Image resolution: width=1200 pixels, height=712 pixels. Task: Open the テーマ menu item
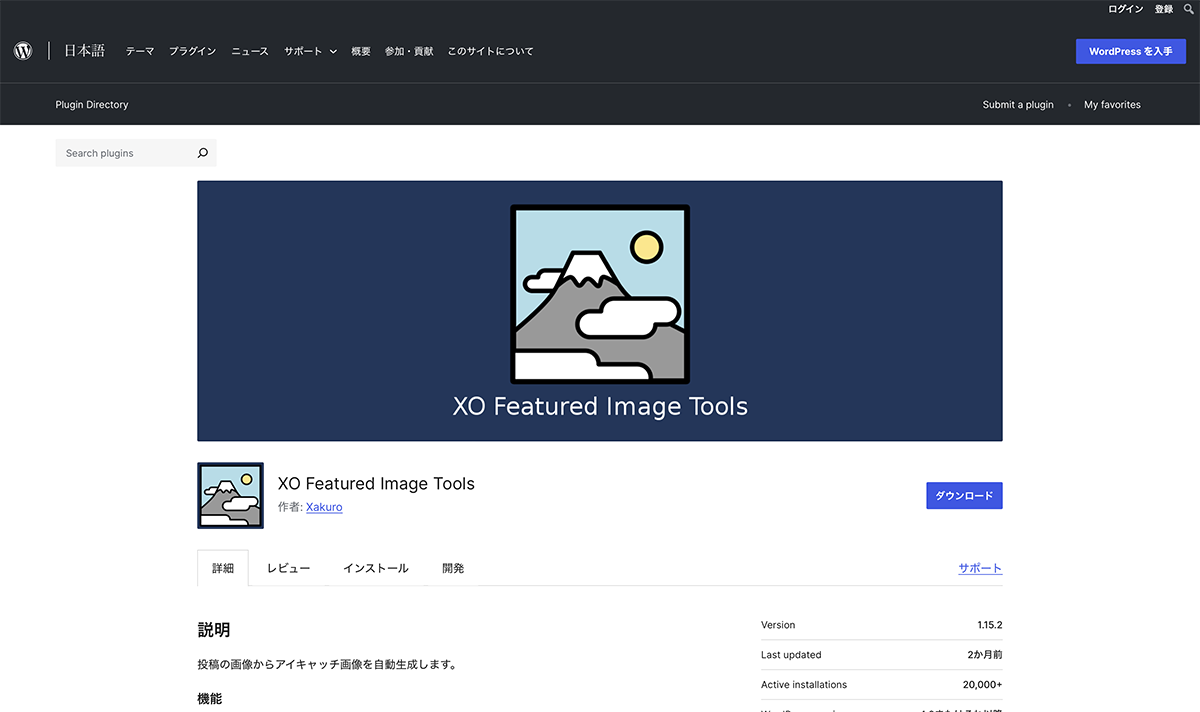pos(140,51)
